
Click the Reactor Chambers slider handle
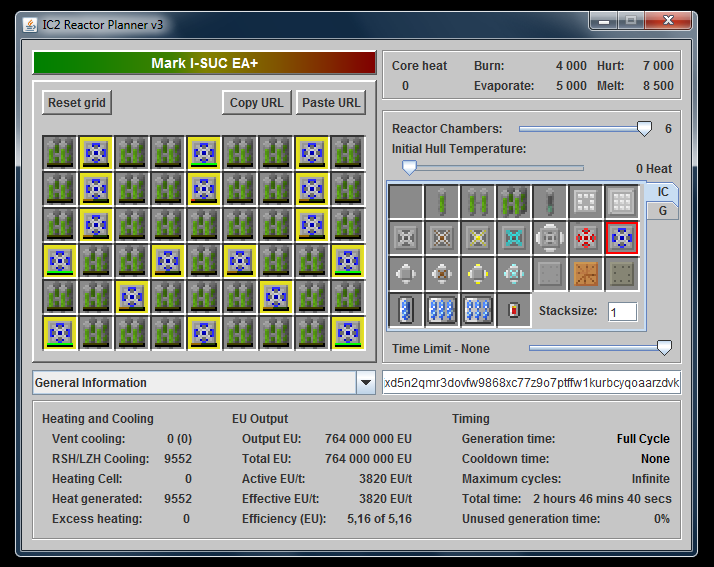pyautogui.click(x=645, y=128)
